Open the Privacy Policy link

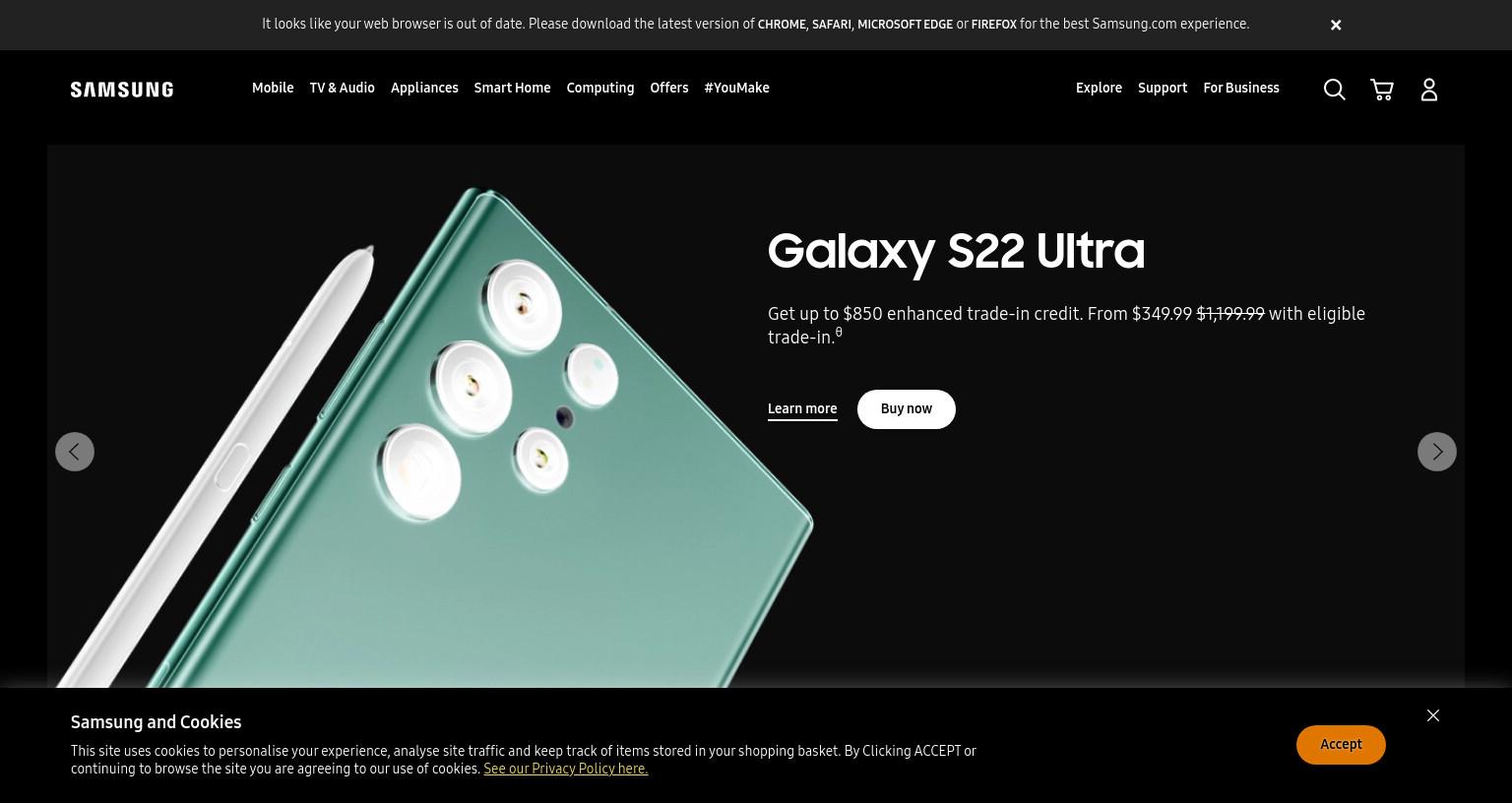coord(566,769)
